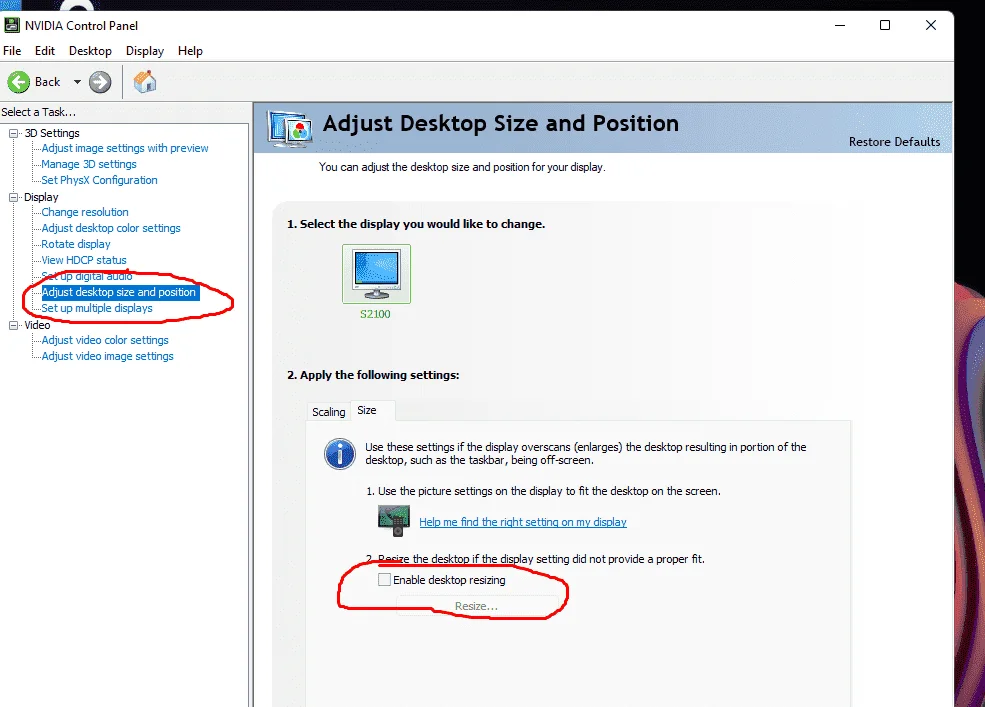Click the S2100 display name label
This screenshot has width=985, height=707.
(375, 314)
